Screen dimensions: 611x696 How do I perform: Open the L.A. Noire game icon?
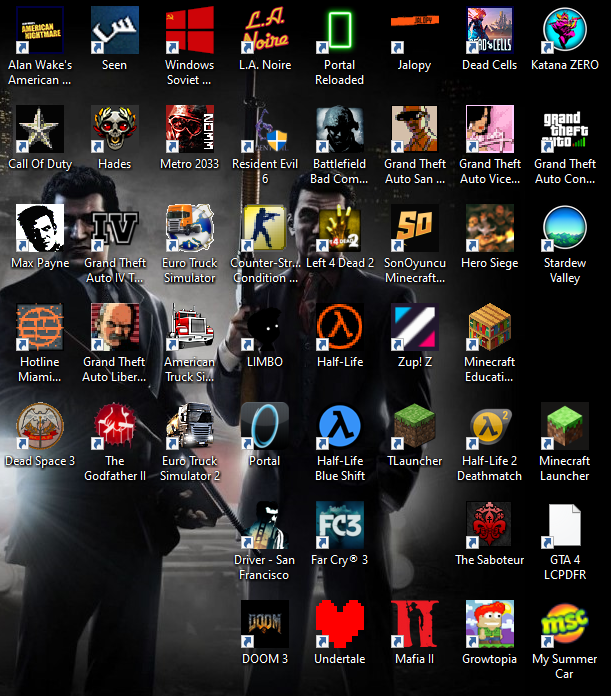point(264,31)
